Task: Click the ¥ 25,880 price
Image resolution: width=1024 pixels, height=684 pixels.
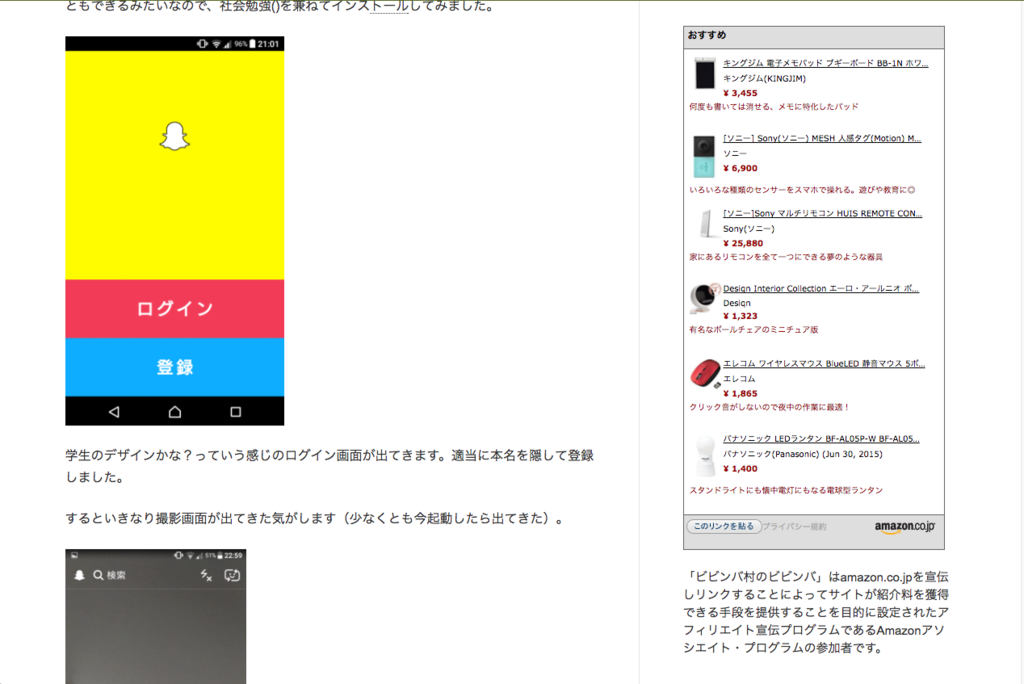Action: [743, 243]
